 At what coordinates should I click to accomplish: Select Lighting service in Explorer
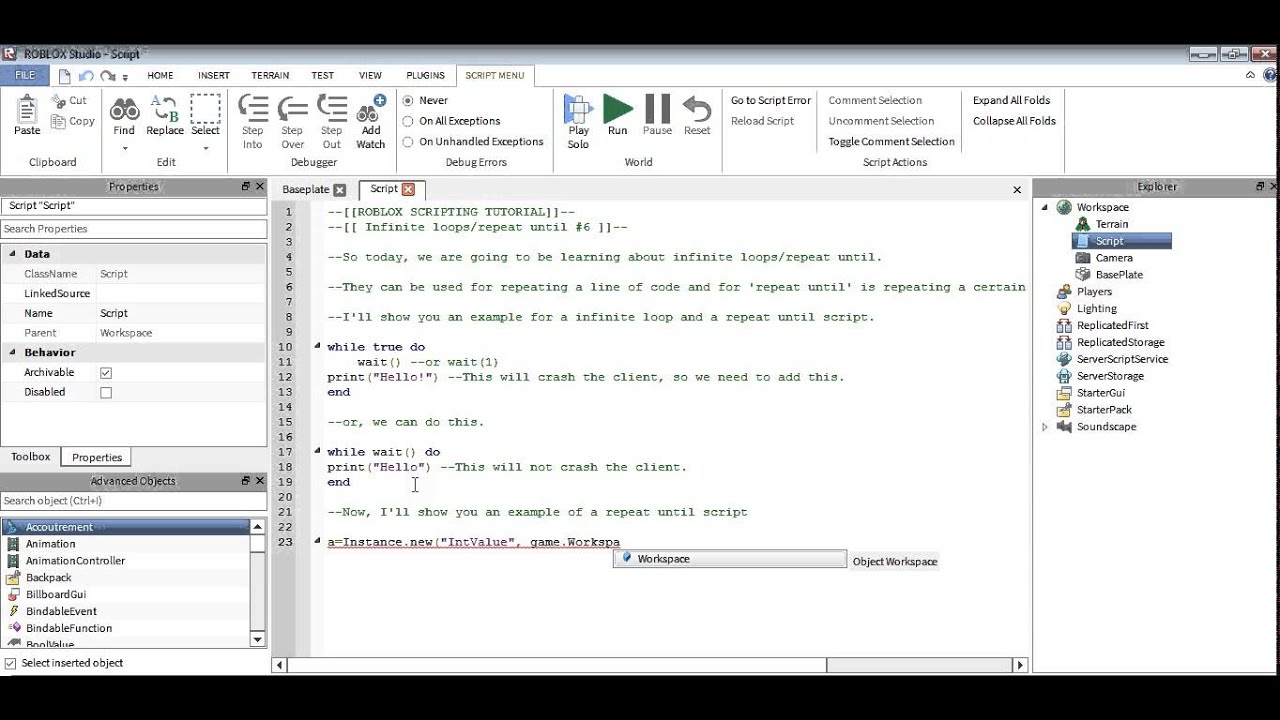1096,309
